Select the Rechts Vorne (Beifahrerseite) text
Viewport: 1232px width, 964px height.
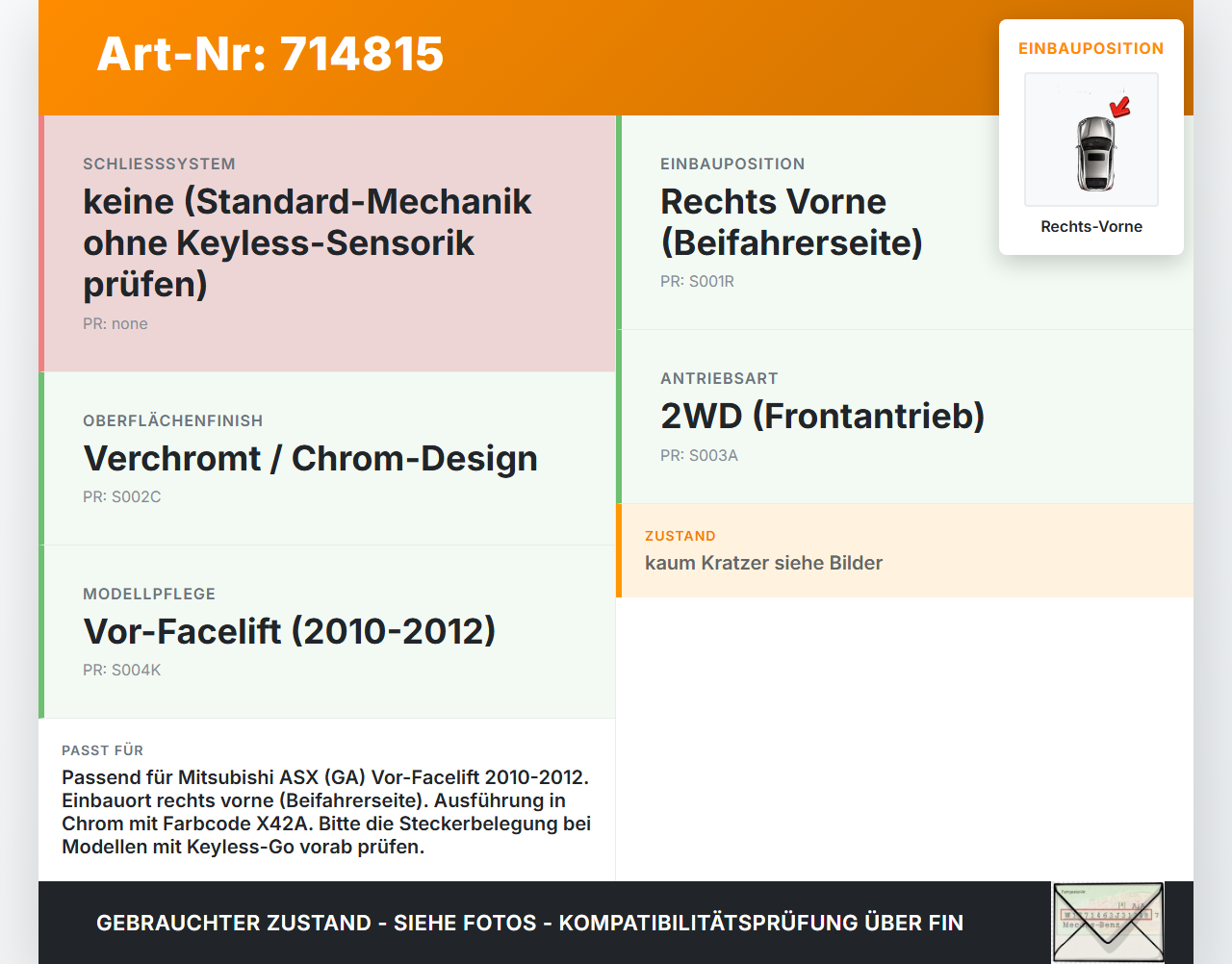tap(791, 222)
